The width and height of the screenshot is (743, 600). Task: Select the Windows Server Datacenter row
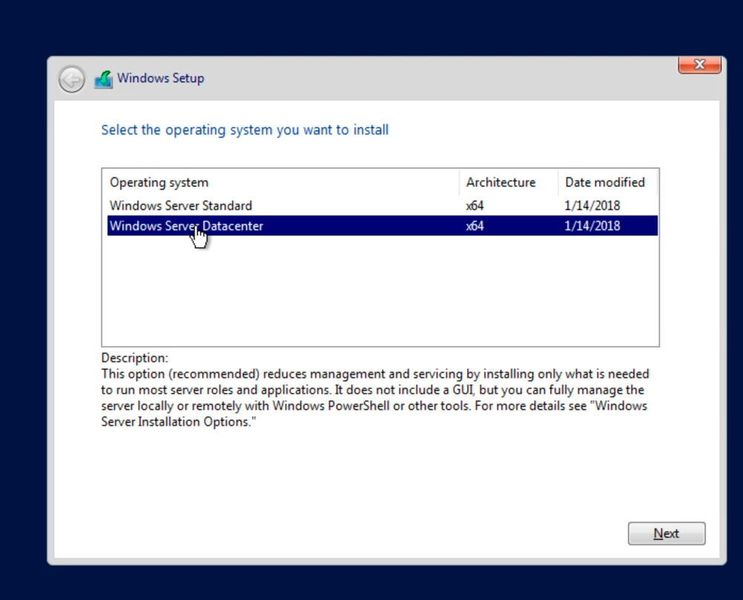point(382,226)
